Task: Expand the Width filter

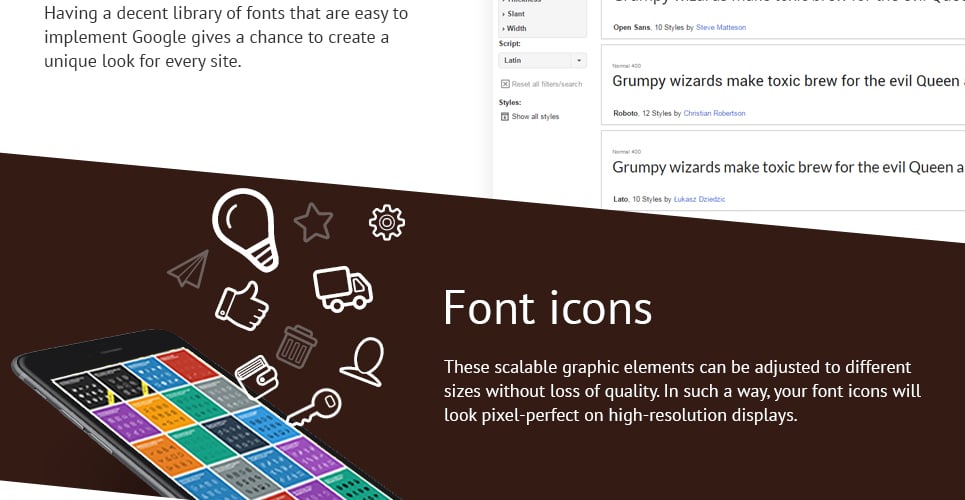Action: tap(515, 28)
